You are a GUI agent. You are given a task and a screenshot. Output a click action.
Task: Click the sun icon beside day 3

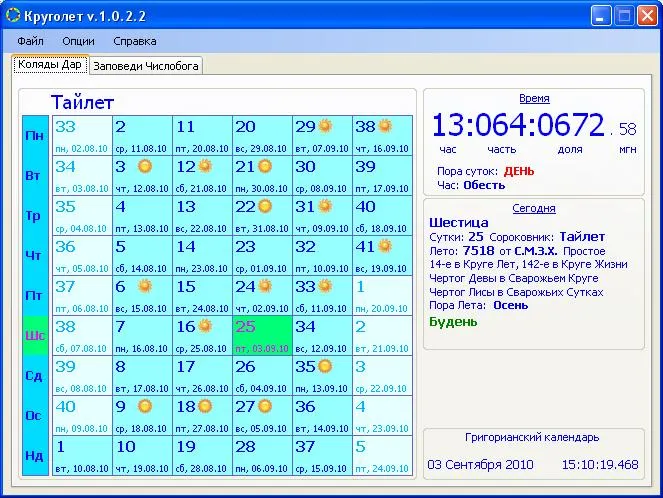tap(145, 166)
